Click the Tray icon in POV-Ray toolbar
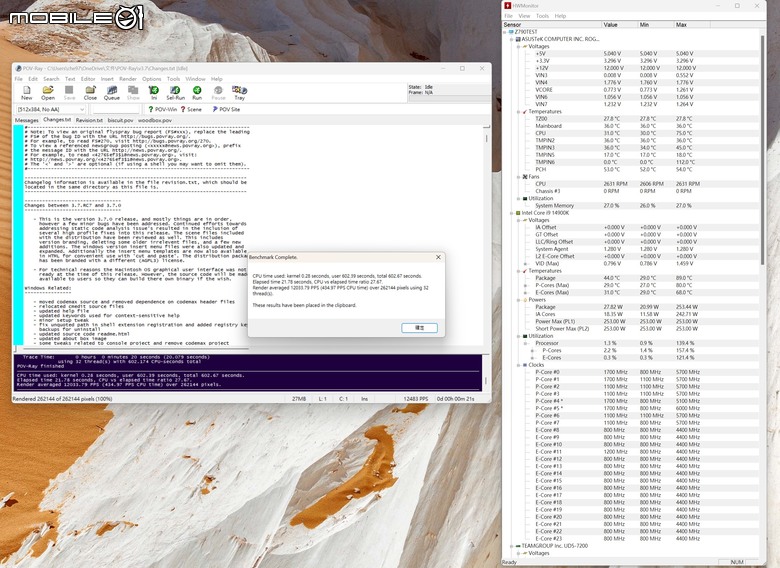 (x=239, y=93)
